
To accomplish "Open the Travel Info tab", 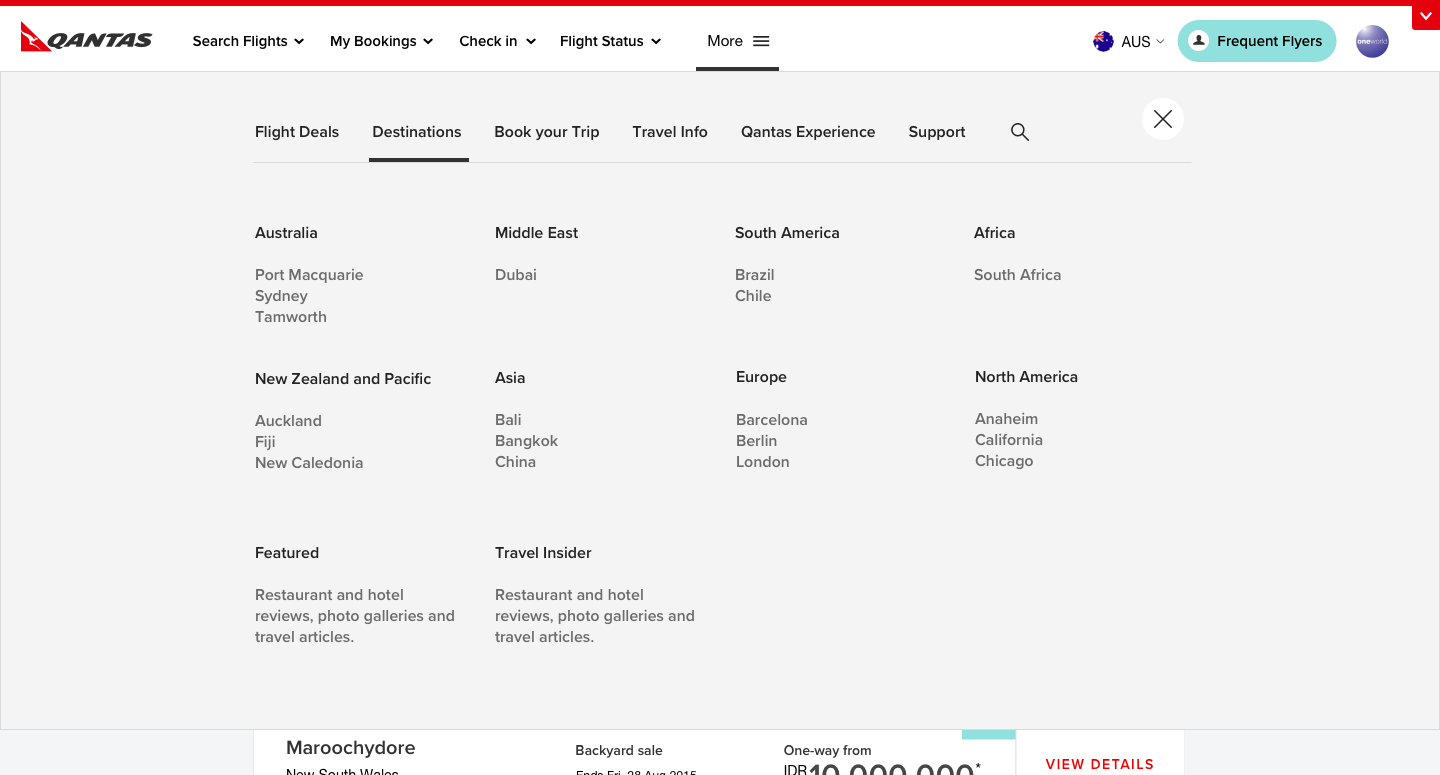I will pos(670,132).
